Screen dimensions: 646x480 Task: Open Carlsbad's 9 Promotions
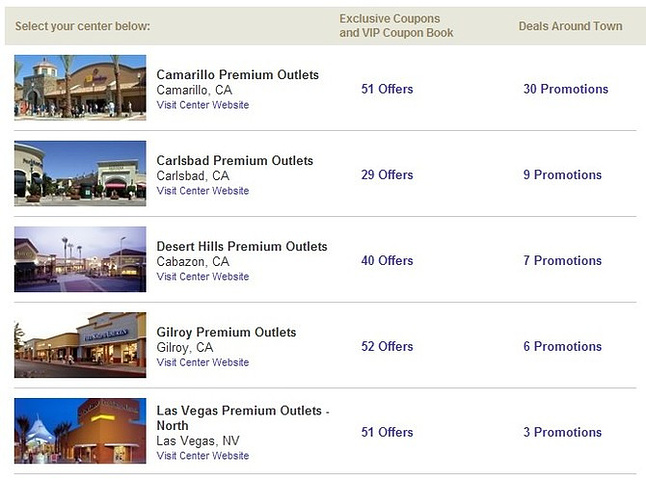pos(562,175)
